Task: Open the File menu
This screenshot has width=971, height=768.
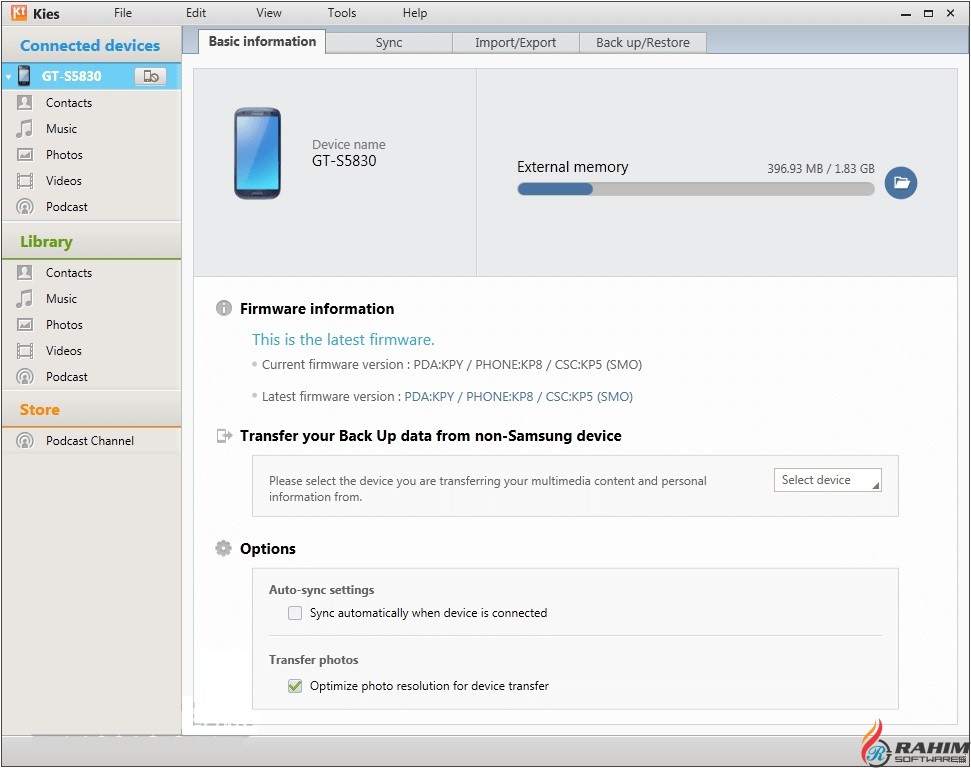Action: (x=123, y=12)
